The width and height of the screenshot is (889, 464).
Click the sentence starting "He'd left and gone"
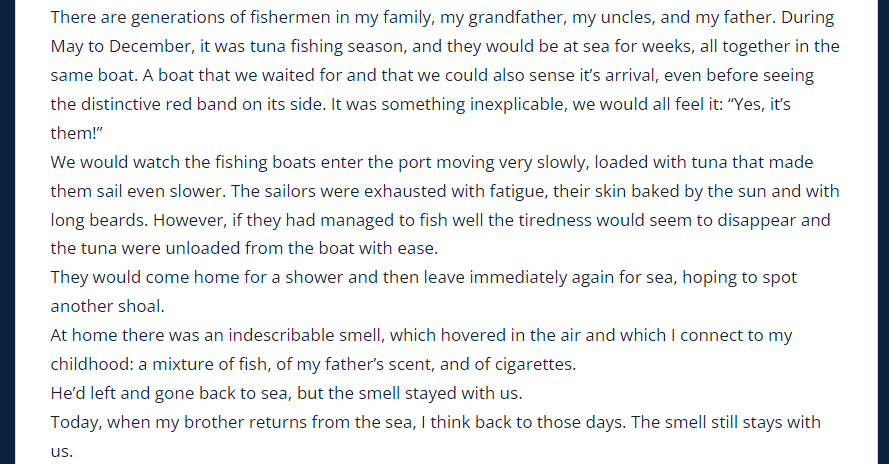286,393
